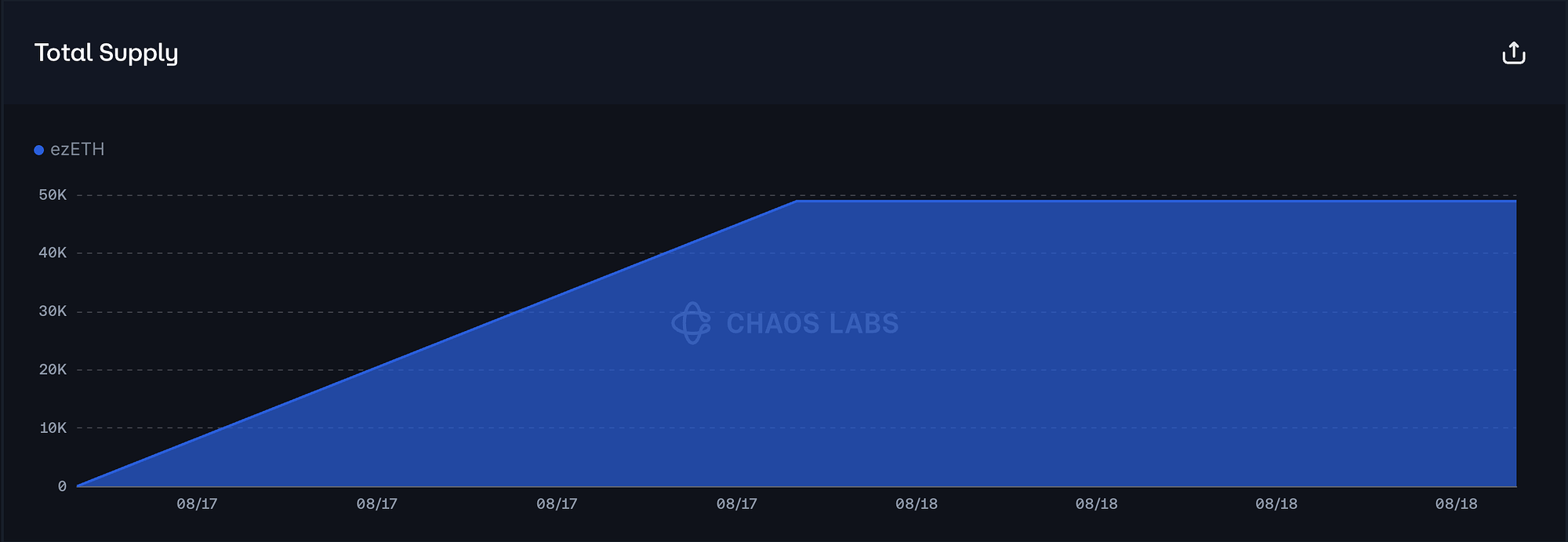Click the 10K y-axis label
The height and width of the screenshot is (542, 1568).
[x=53, y=428]
